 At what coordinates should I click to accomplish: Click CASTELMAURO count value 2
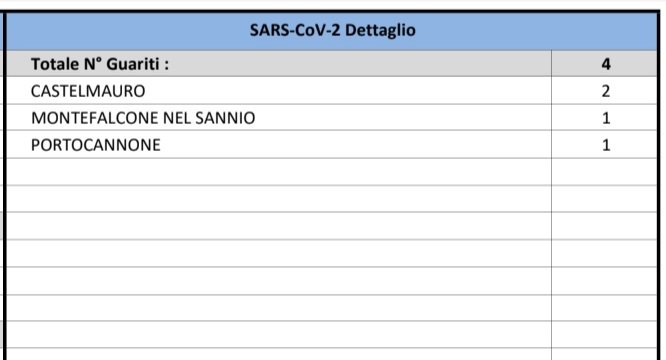click(x=606, y=91)
